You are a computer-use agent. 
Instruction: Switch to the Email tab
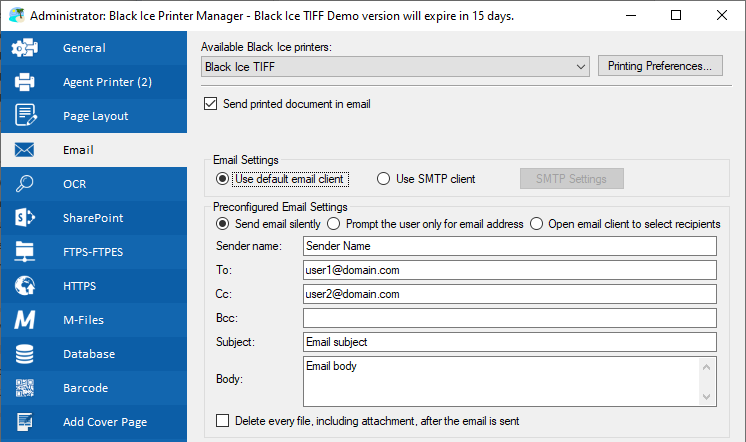coord(78,150)
